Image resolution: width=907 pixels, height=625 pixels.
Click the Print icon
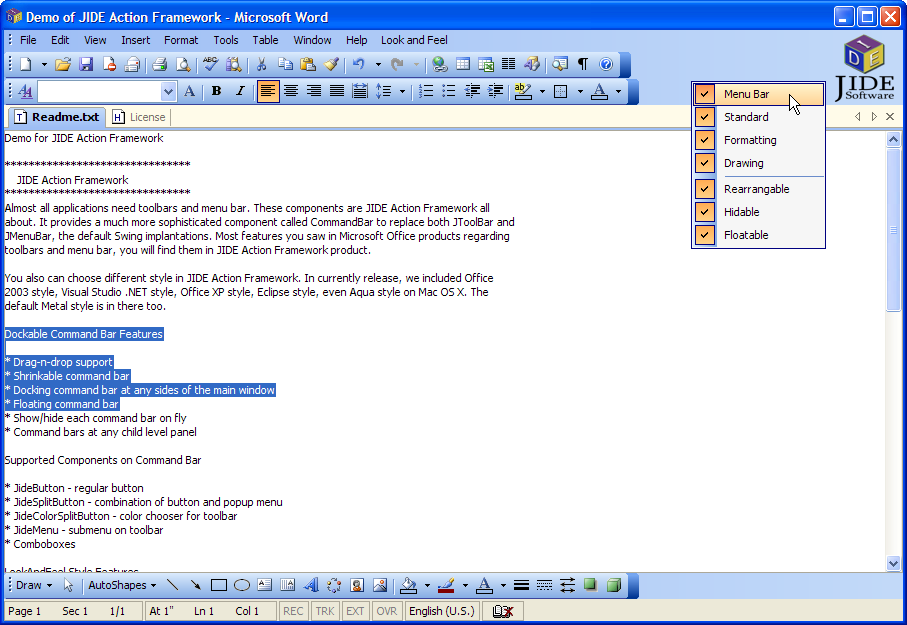click(x=160, y=64)
